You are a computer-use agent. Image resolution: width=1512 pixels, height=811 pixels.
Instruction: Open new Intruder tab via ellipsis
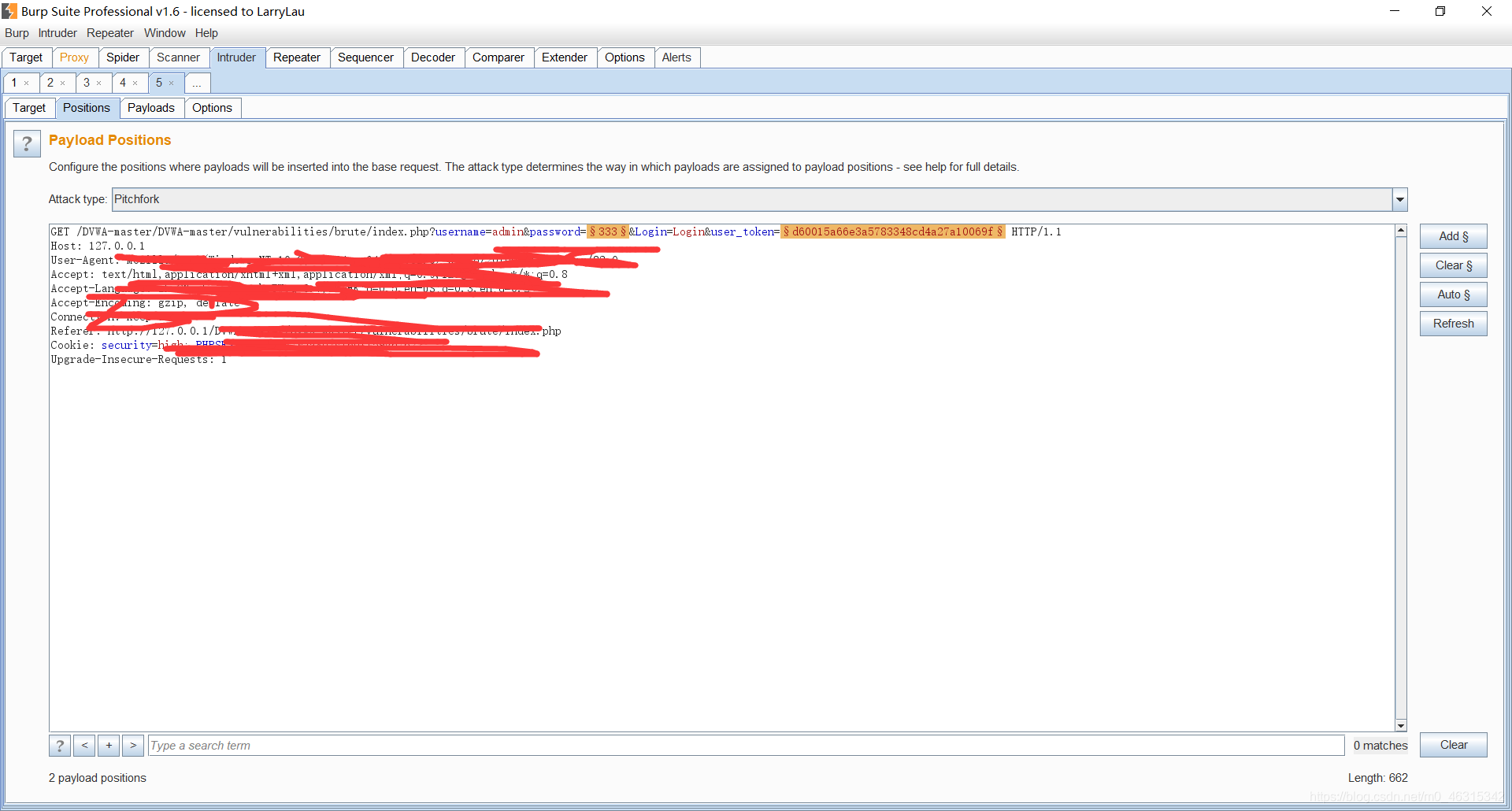pyautogui.click(x=197, y=83)
